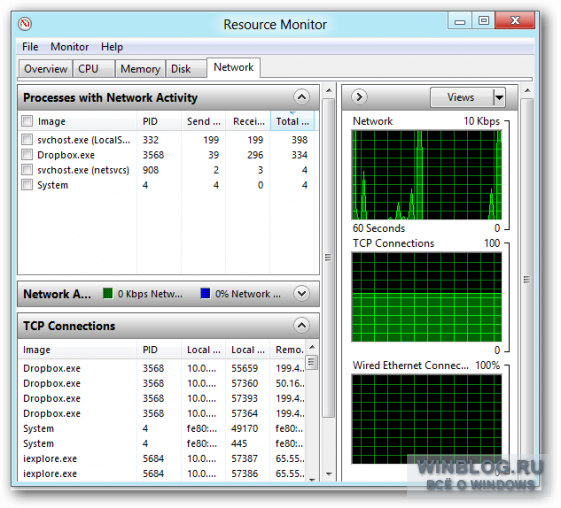Click the TCP Connections list scrollbar thumb
Viewport: 561px width, 508px height.
[x=312, y=362]
